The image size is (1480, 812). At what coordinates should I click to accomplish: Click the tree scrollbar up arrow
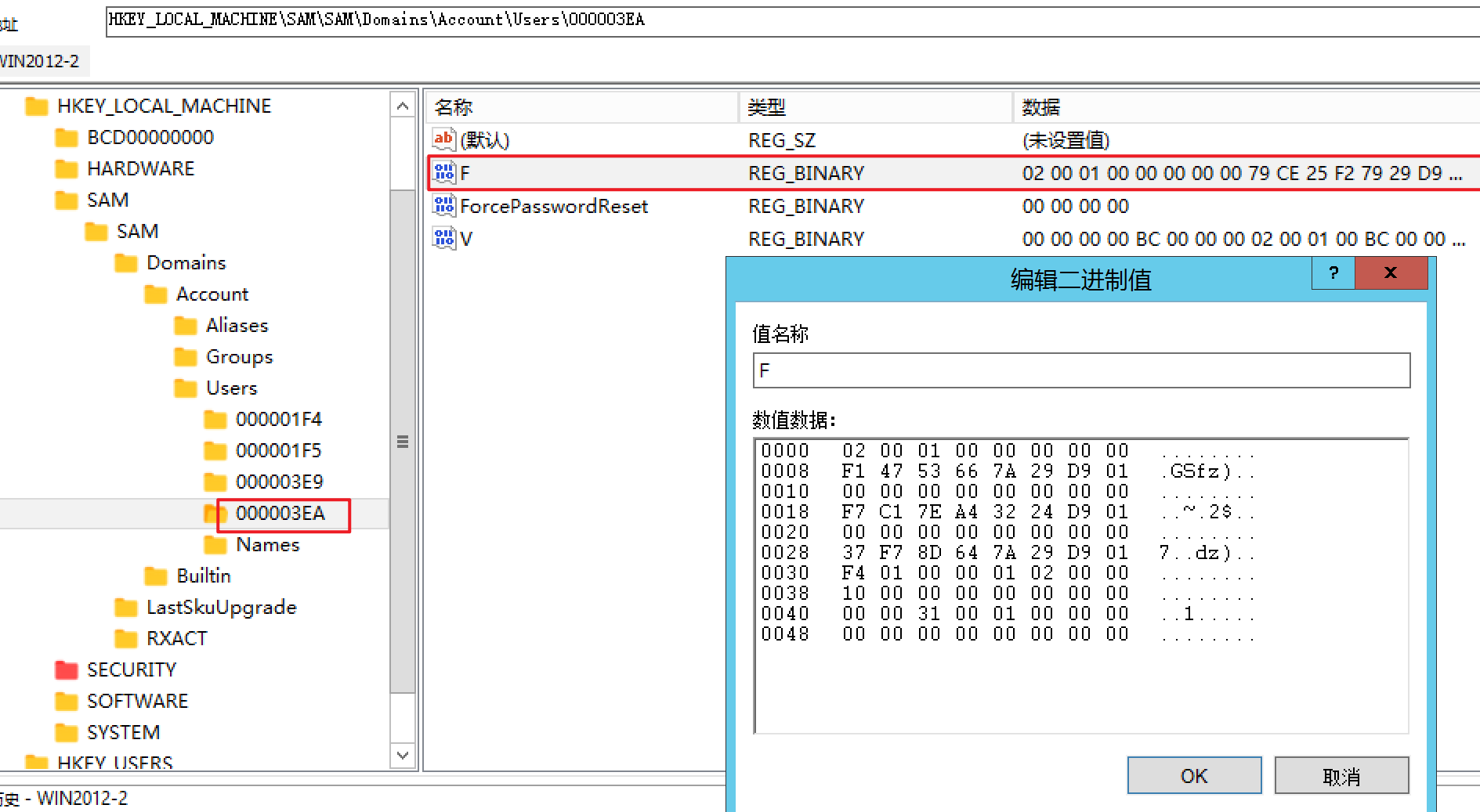coord(403,106)
